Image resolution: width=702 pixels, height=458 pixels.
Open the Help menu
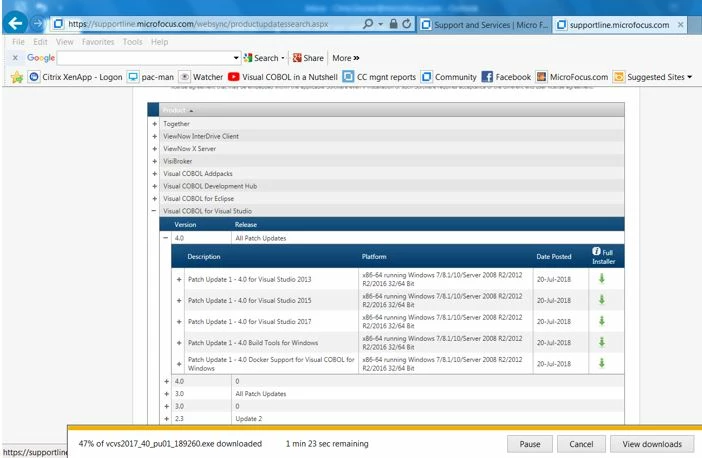(x=159, y=42)
